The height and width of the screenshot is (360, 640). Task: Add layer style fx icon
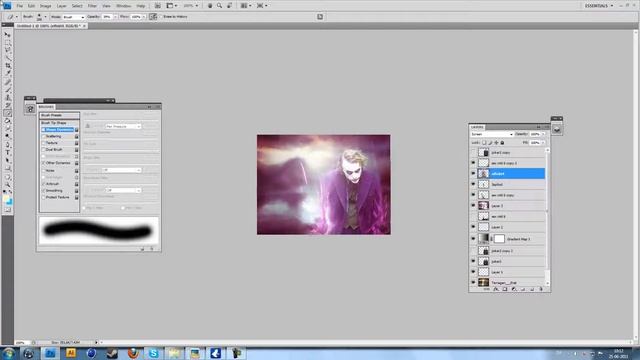[x=496, y=289]
